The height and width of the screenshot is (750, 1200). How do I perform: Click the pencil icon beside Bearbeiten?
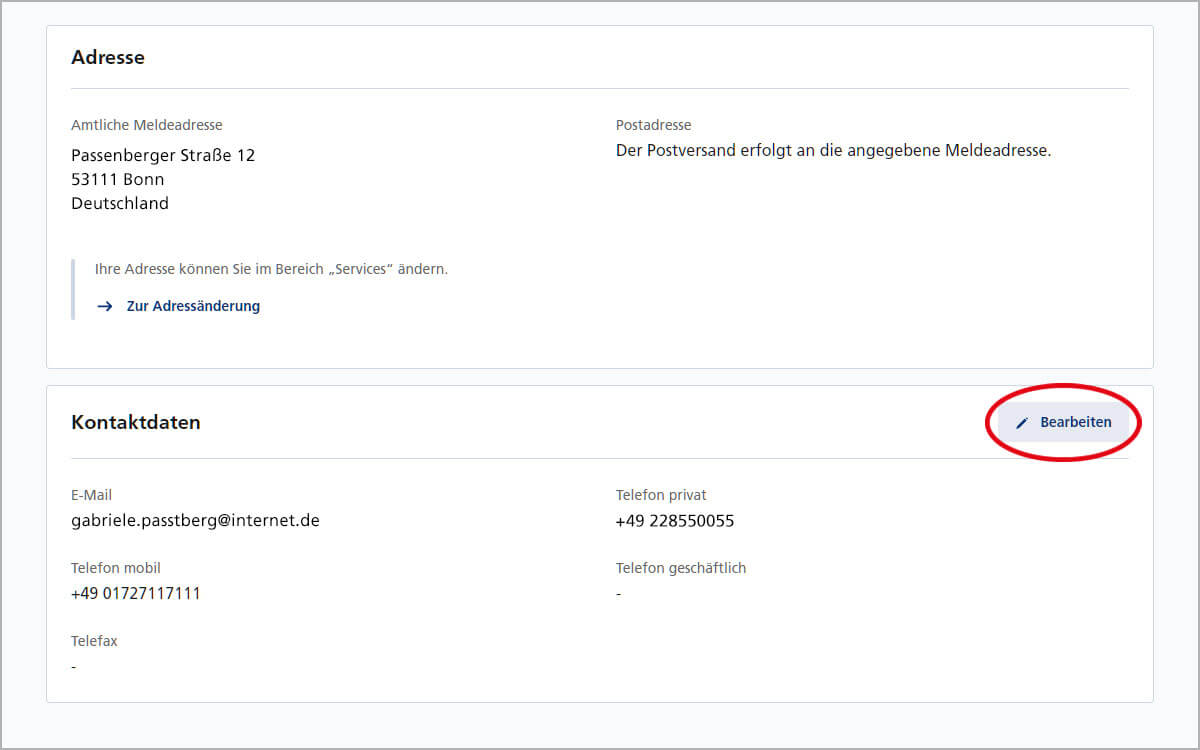pyautogui.click(x=1022, y=423)
